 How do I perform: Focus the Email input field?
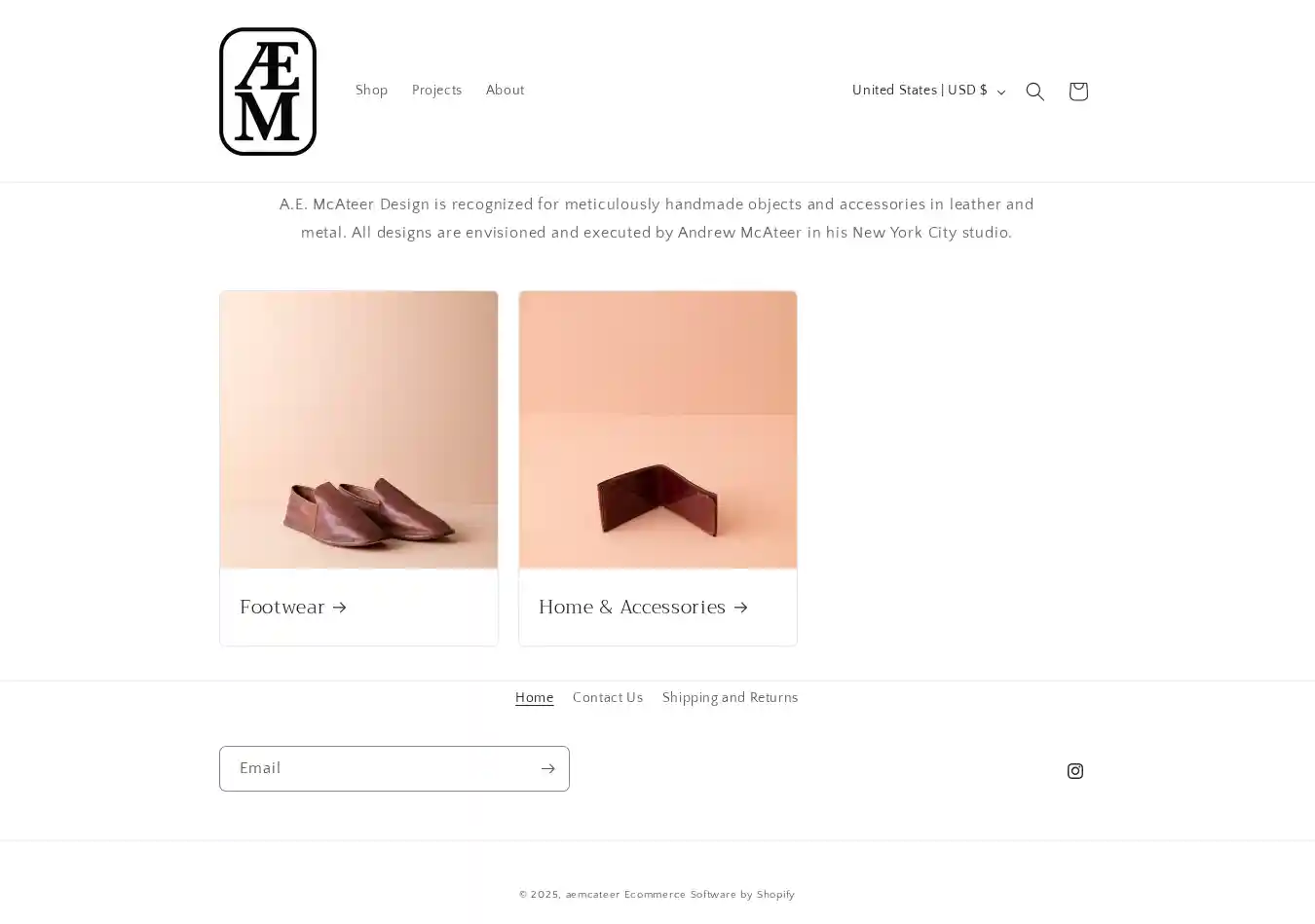(x=378, y=769)
